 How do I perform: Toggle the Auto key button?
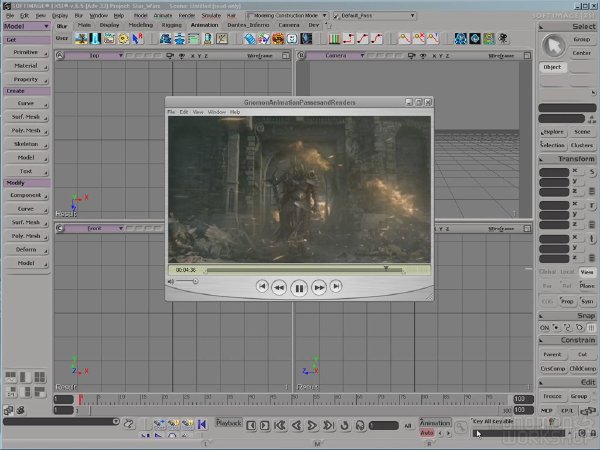coord(427,433)
